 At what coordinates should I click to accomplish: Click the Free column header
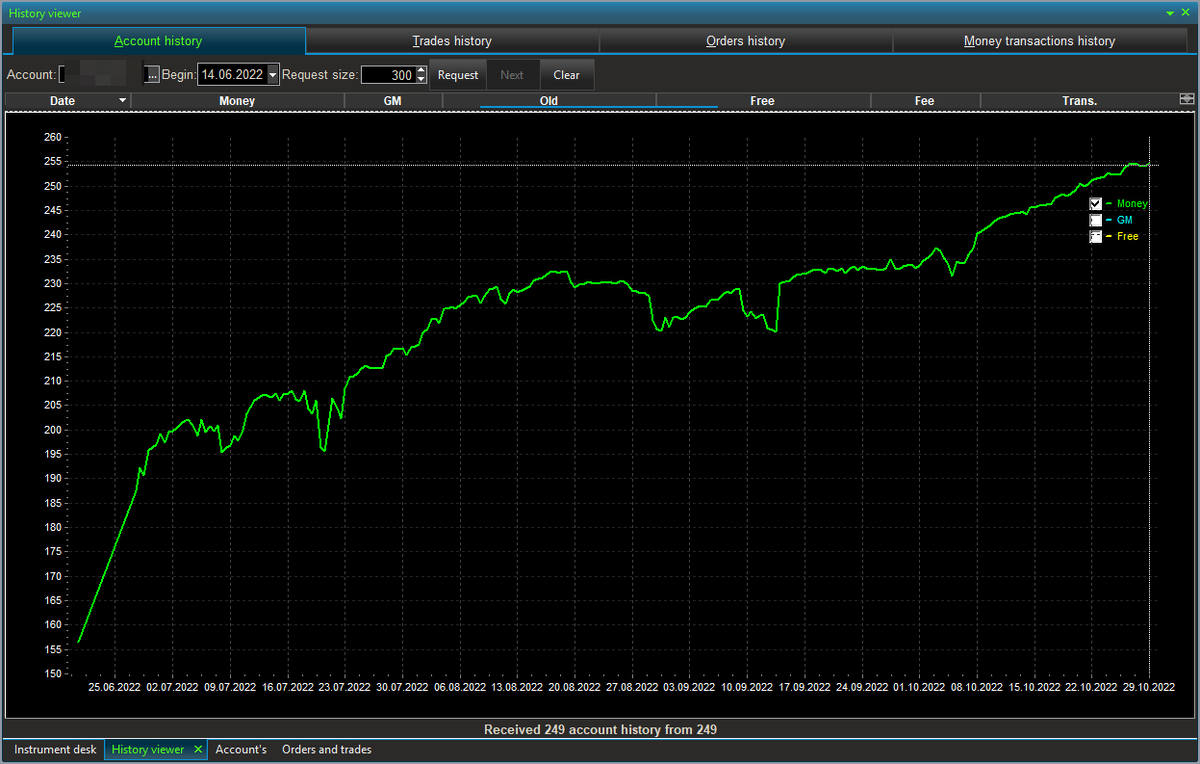point(762,100)
